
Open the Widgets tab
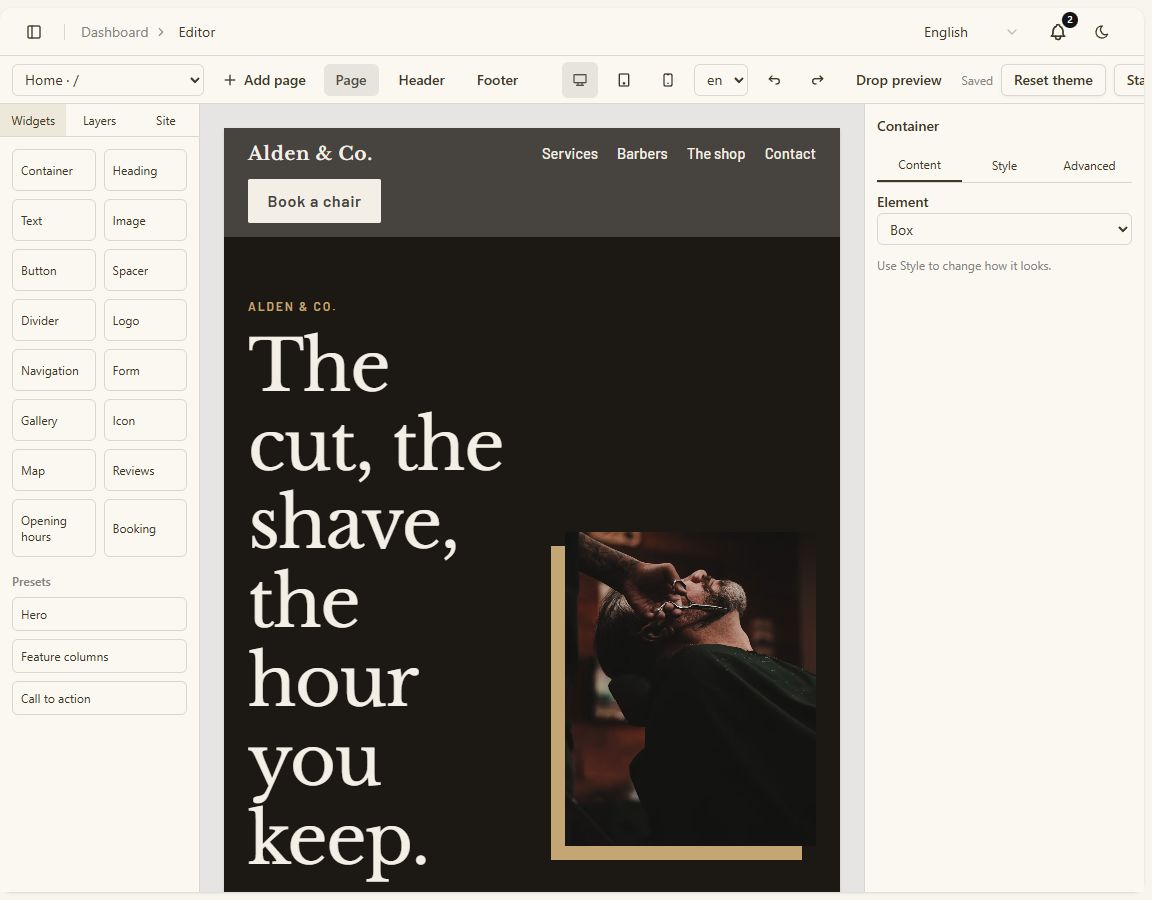[x=33, y=120]
